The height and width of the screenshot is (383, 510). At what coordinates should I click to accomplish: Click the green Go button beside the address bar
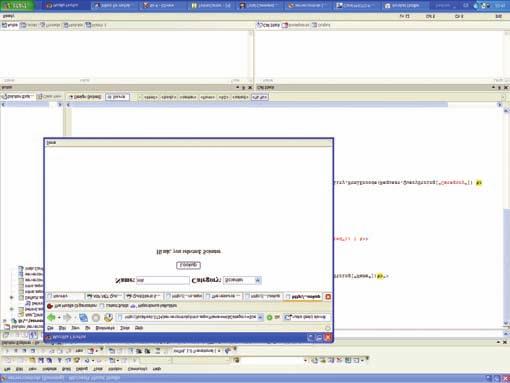tap(270, 317)
